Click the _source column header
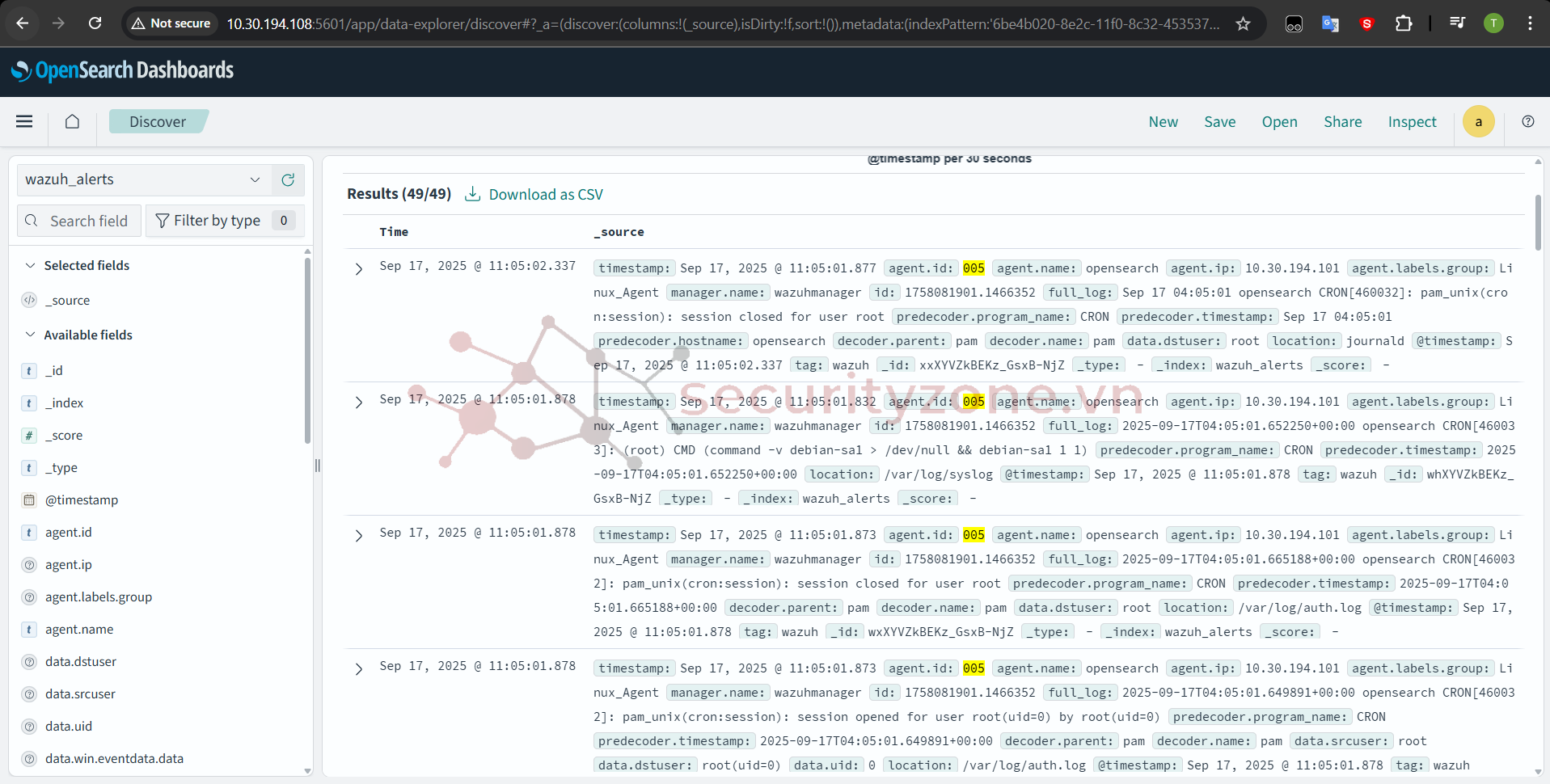1550x784 pixels. (x=619, y=232)
